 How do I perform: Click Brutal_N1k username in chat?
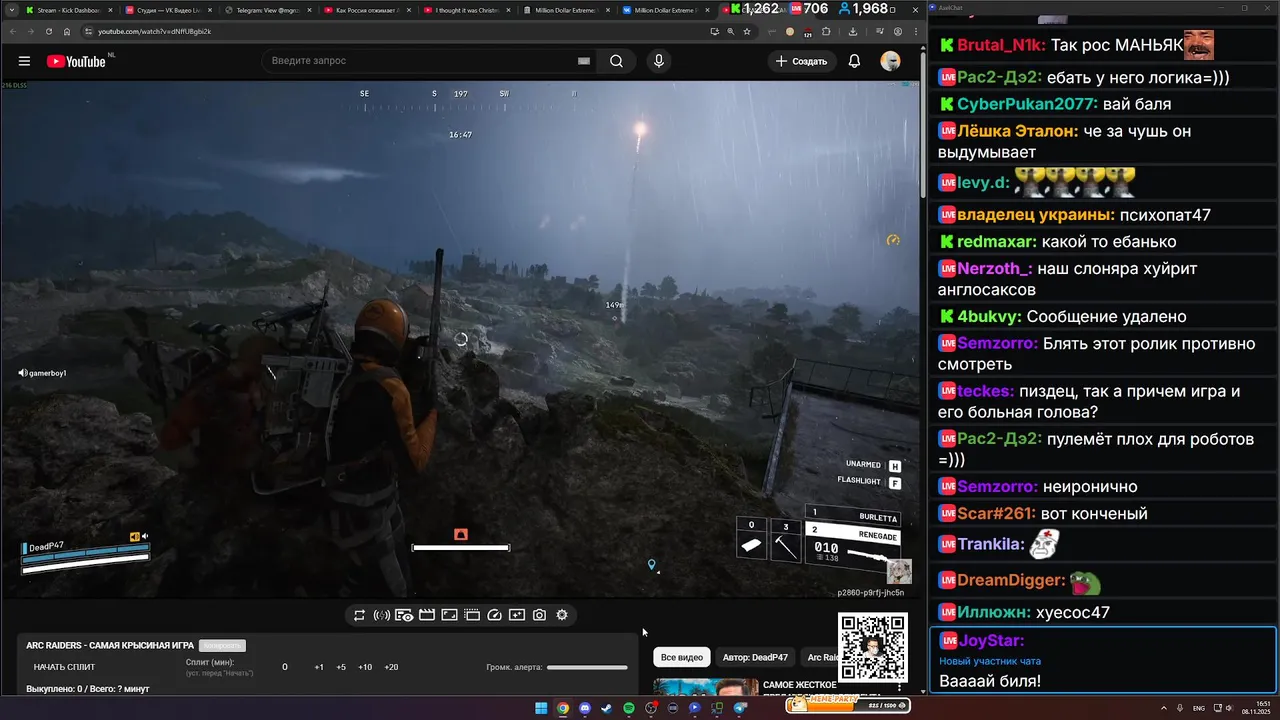click(1001, 45)
